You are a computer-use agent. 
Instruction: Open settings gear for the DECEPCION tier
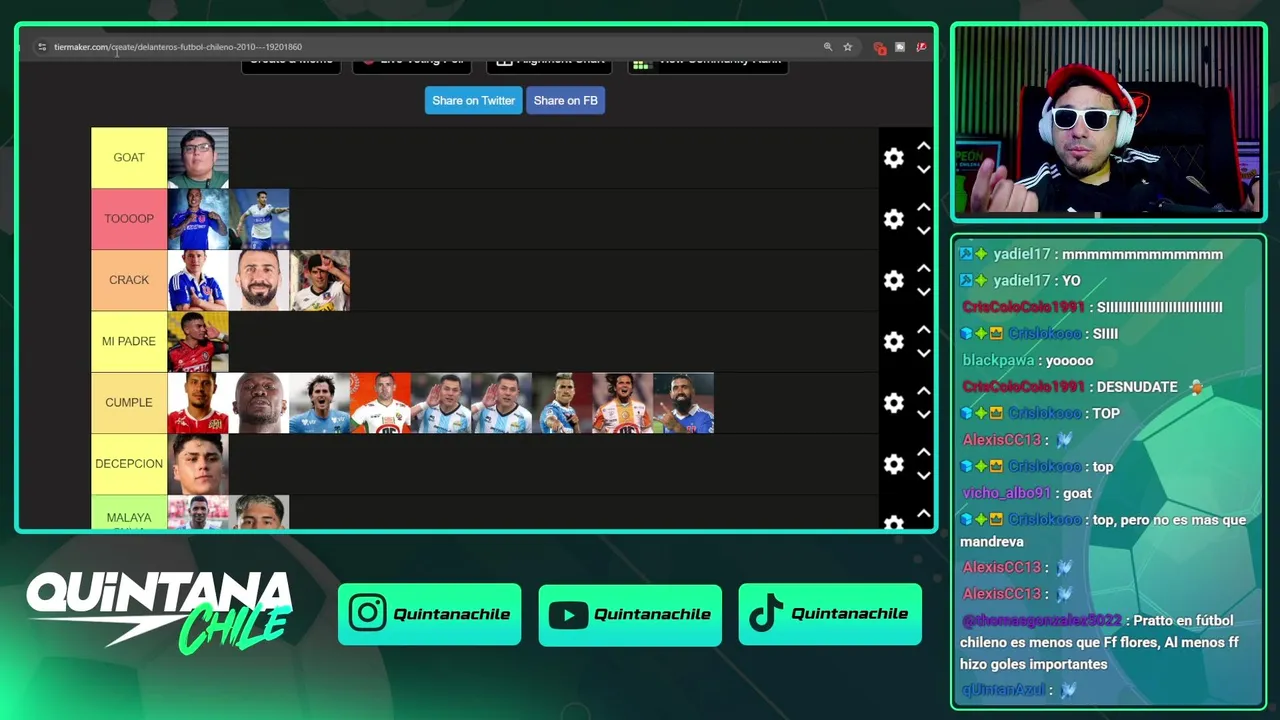(x=894, y=464)
